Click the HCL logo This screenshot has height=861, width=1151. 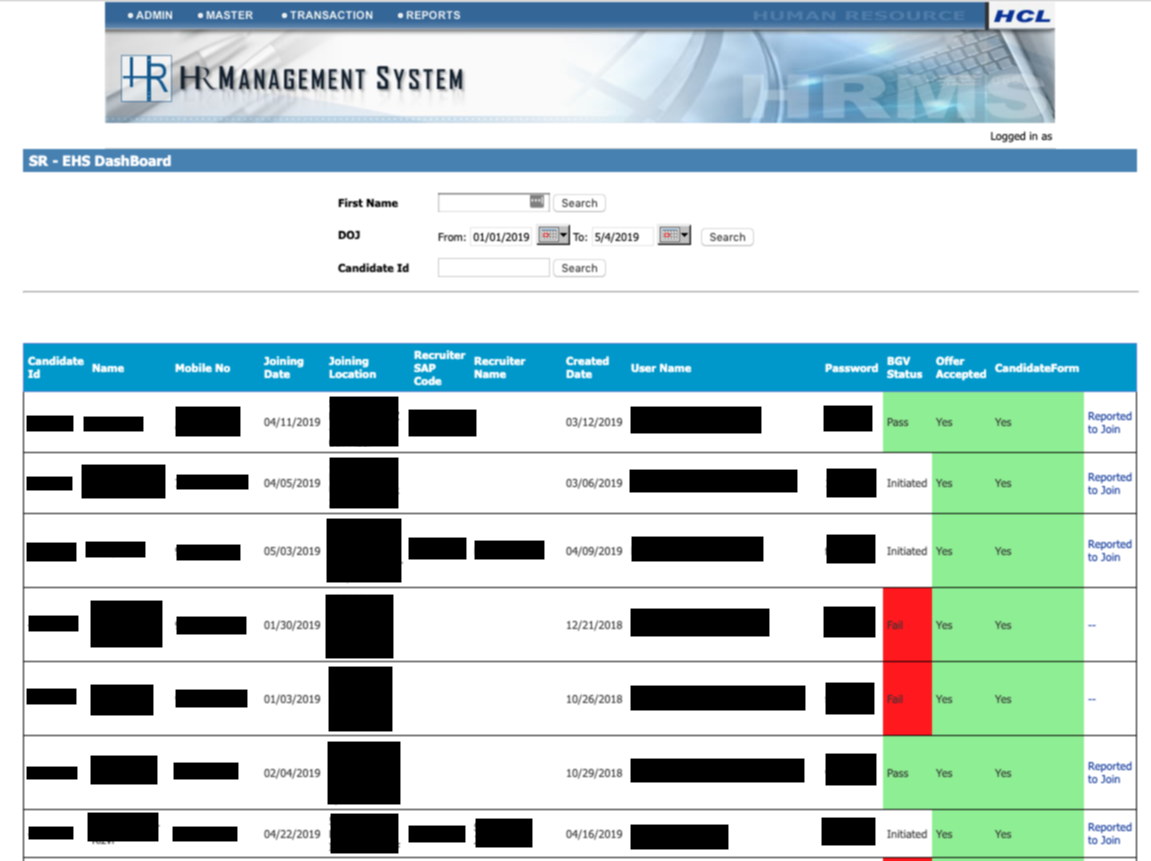coord(1022,15)
